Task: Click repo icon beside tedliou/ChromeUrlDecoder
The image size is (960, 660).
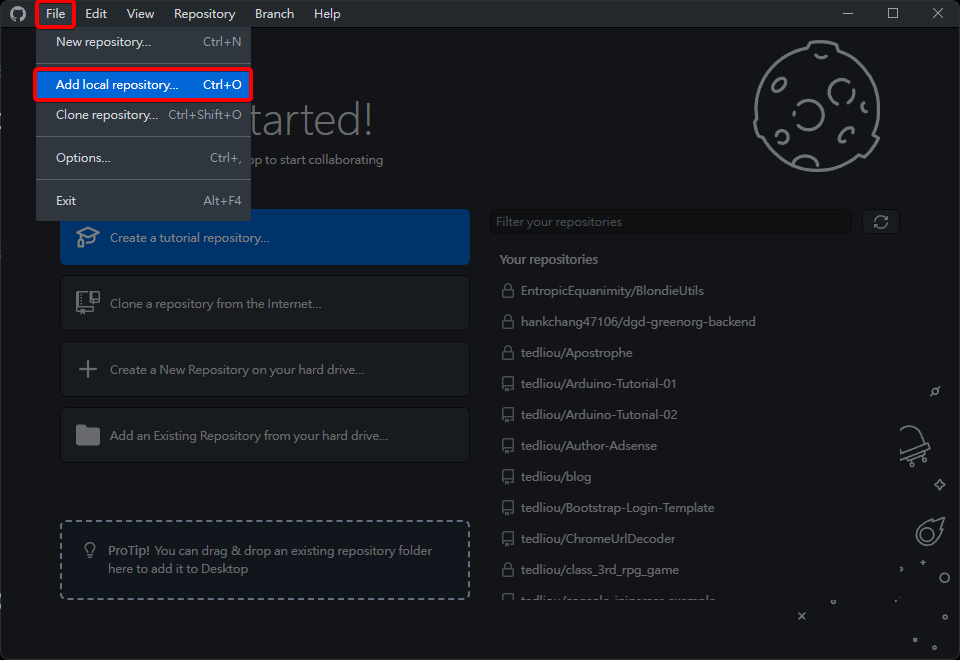Action: (x=508, y=539)
